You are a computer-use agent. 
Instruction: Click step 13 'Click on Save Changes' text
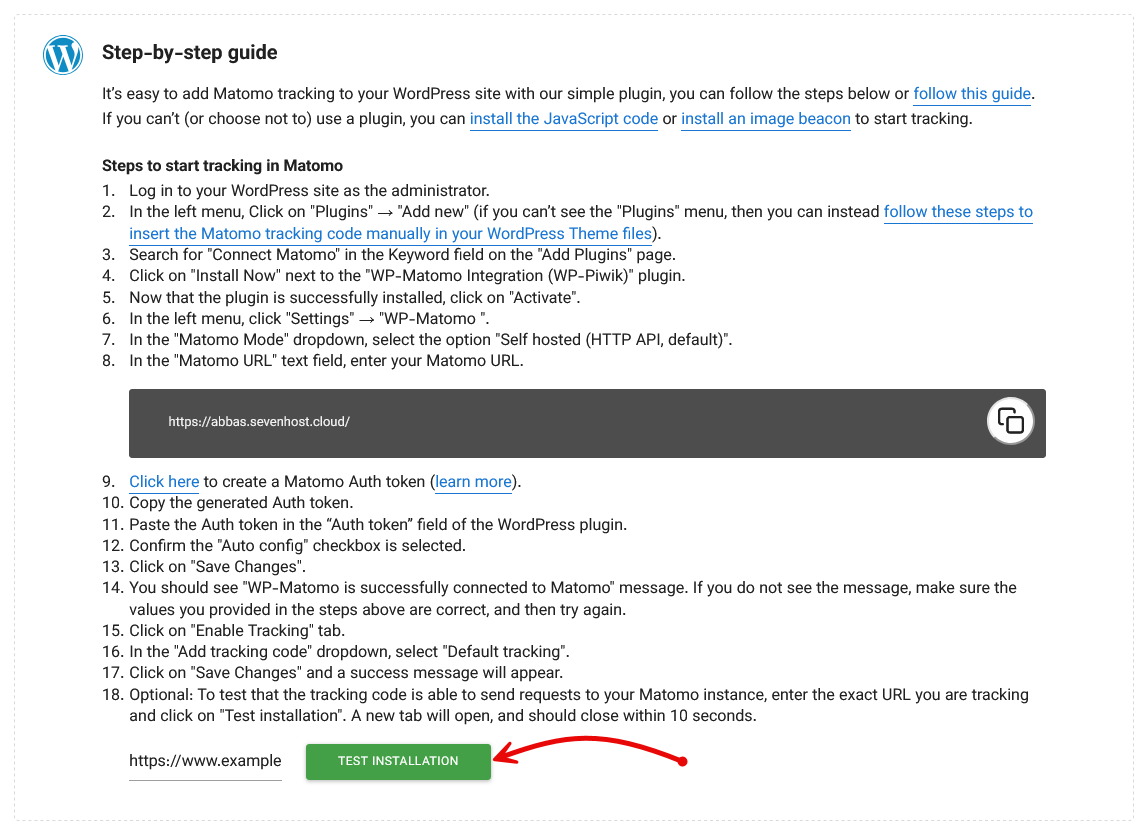click(217, 567)
